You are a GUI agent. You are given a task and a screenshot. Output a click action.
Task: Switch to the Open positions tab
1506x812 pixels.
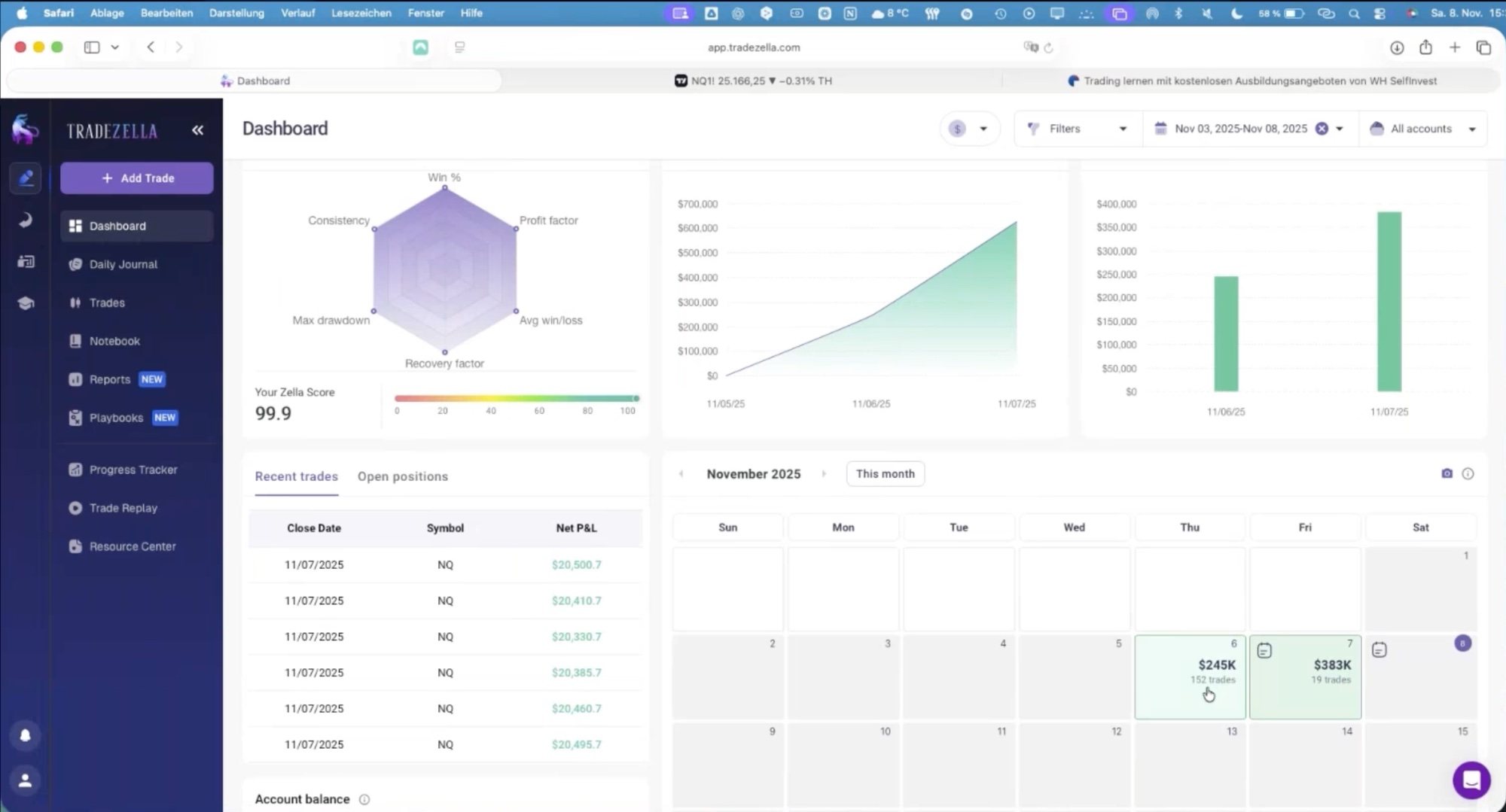click(x=403, y=476)
